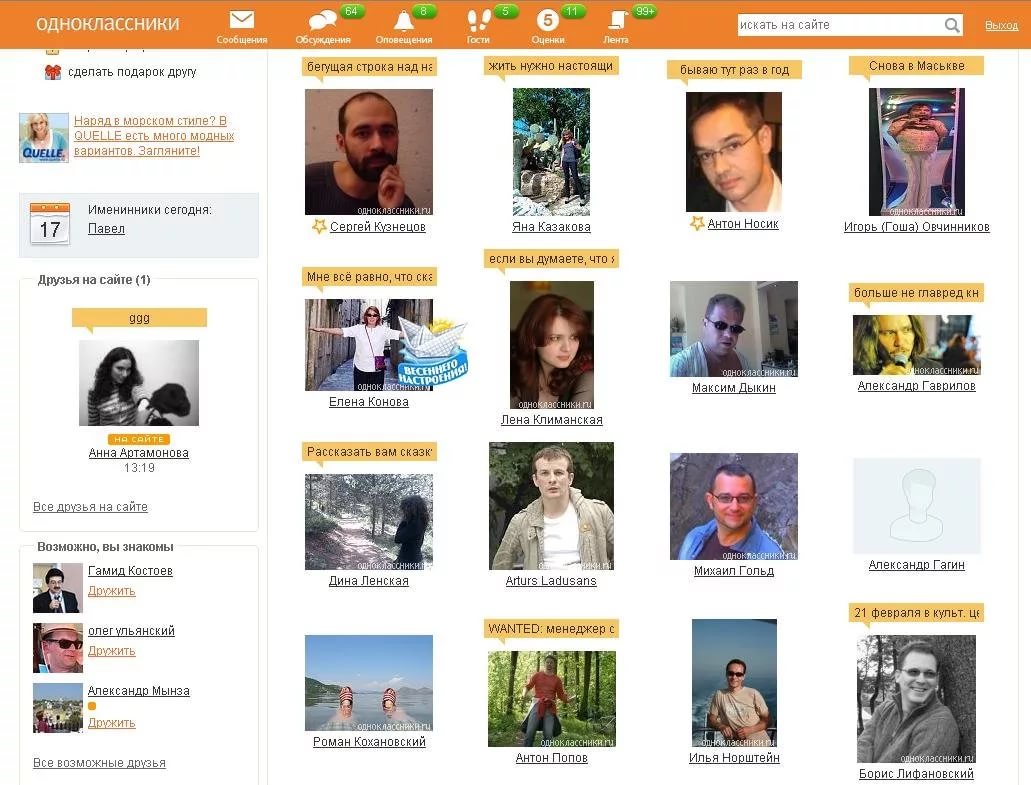The height and width of the screenshot is (785, 1031).
Task: Click Дружить under Гамид Костоев
Action: click(x=111, y=591)
